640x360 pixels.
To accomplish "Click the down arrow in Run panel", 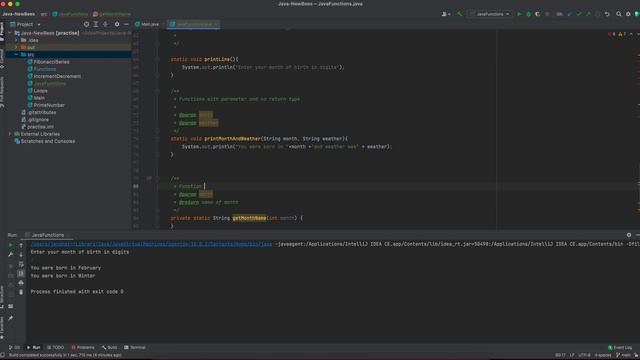I will pyautogui.click(x=21, y=254).
